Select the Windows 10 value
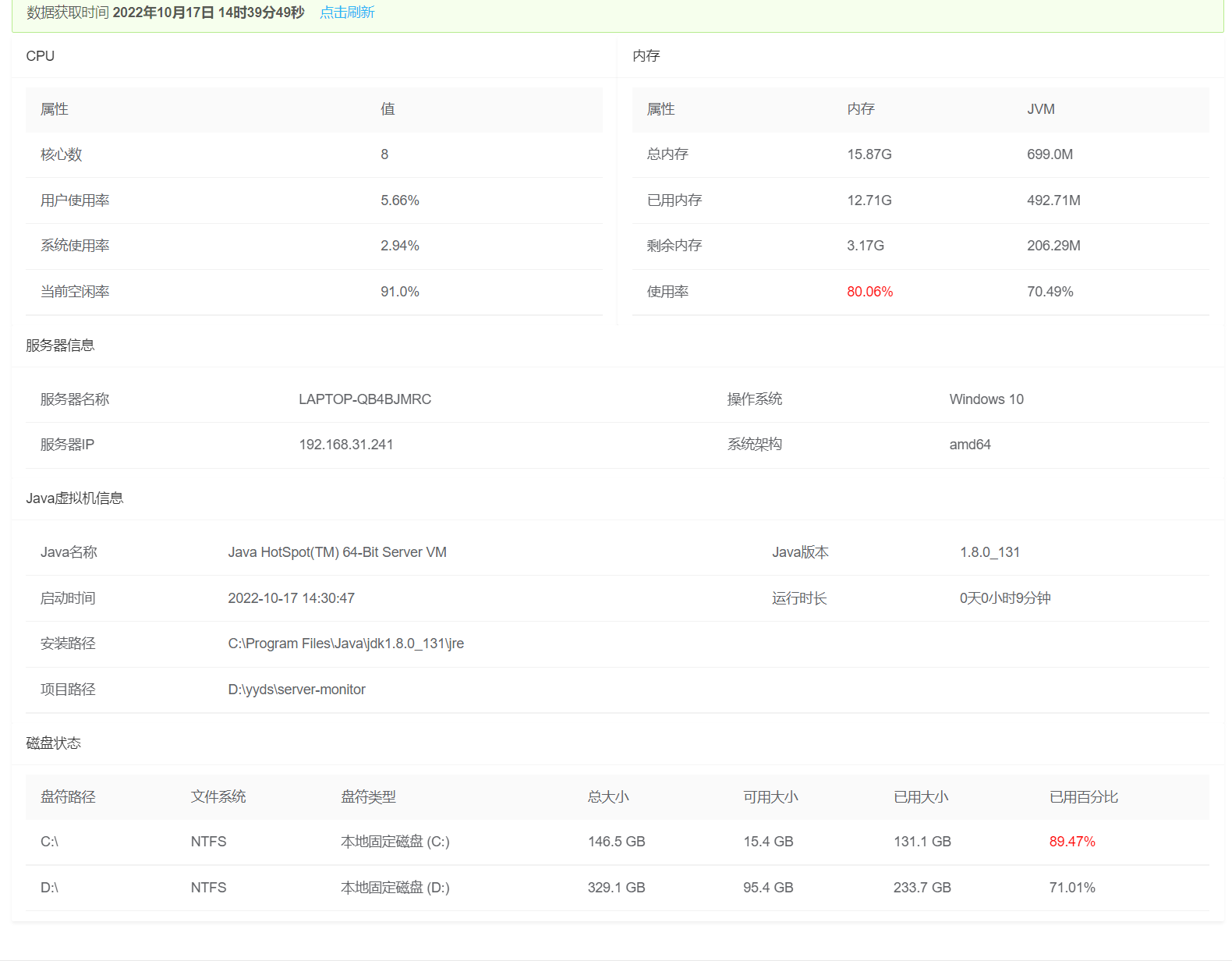This screenshot has width=1232, height=961. 986,399
